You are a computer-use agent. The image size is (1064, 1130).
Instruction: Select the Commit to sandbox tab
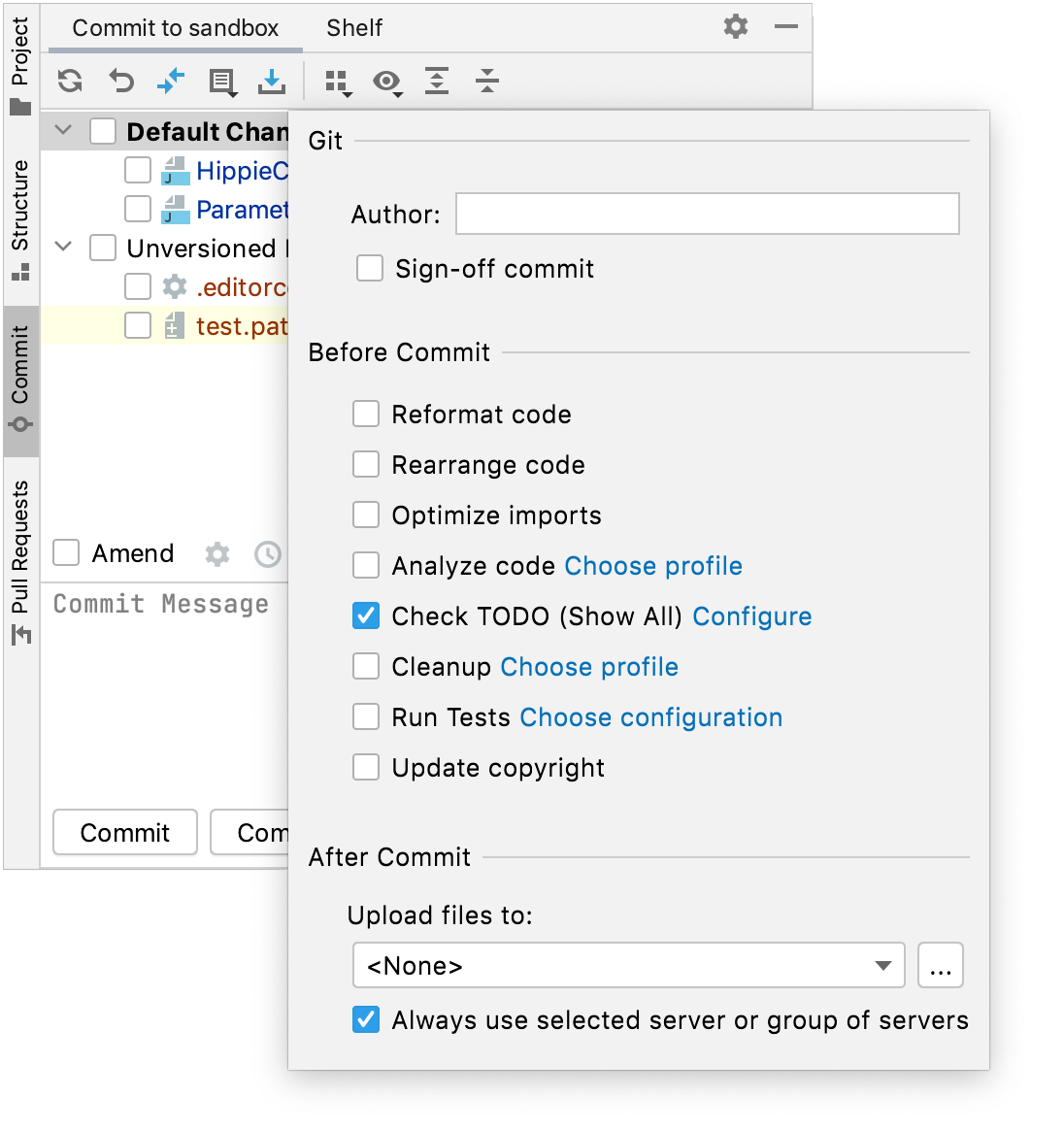click(x=175, y=28)
